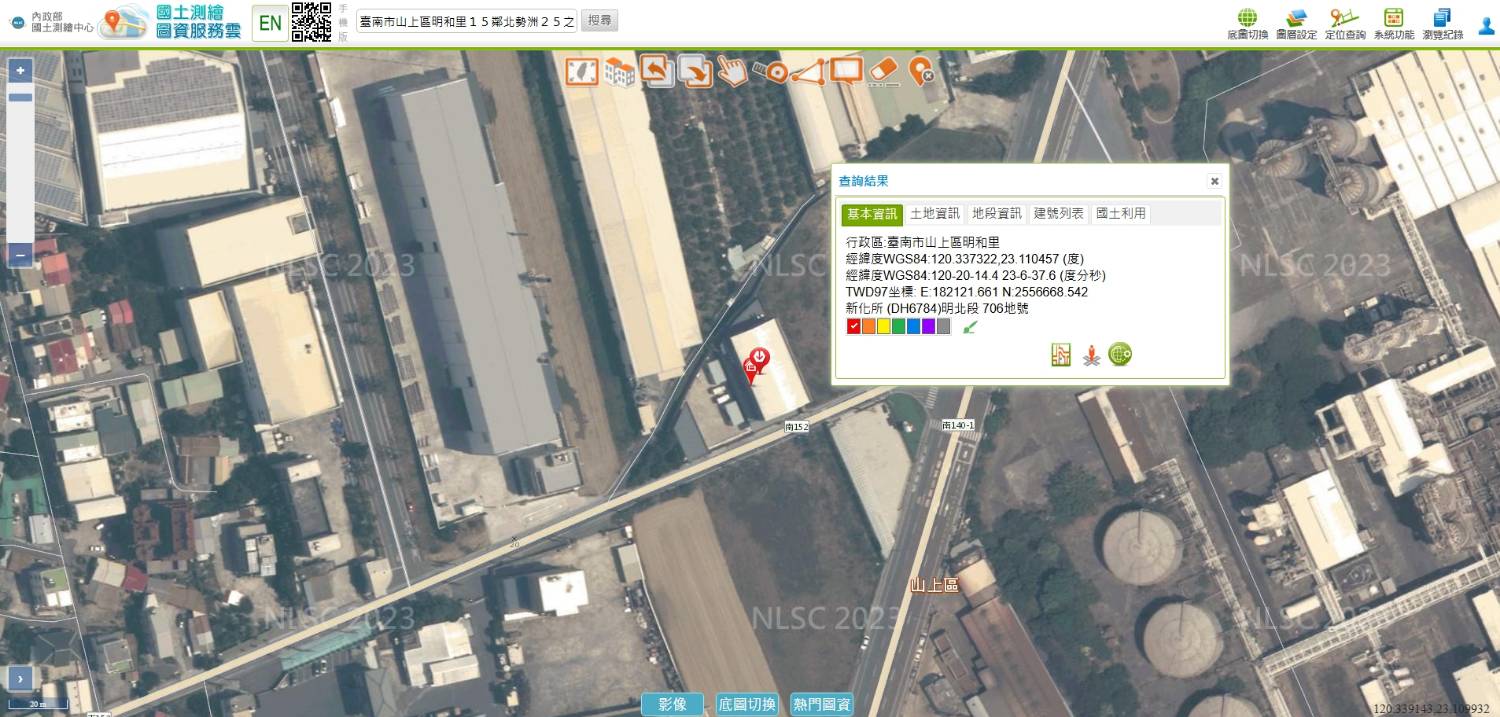Expand the left side panel arrow

[20, 679]
